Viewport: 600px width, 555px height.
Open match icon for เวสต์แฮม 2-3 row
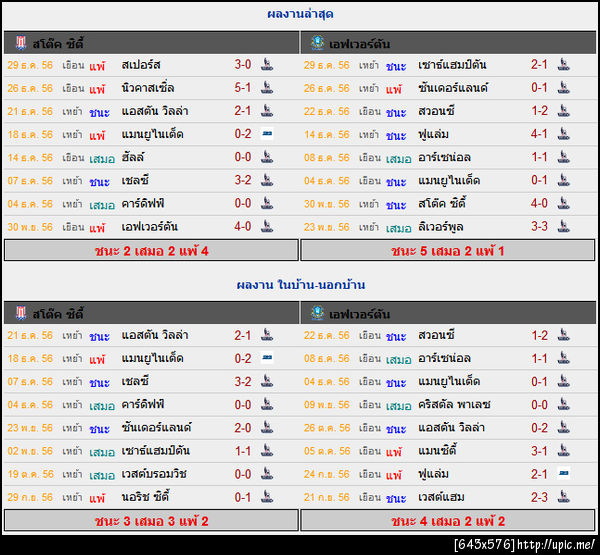point(563,497)
